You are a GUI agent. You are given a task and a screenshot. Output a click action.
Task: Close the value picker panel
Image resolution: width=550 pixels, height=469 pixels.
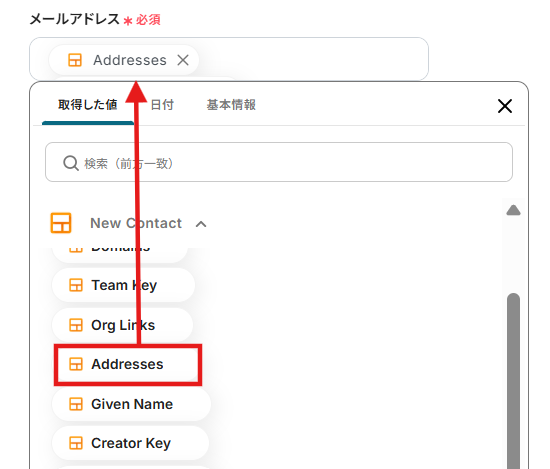(x=505, y=106)
